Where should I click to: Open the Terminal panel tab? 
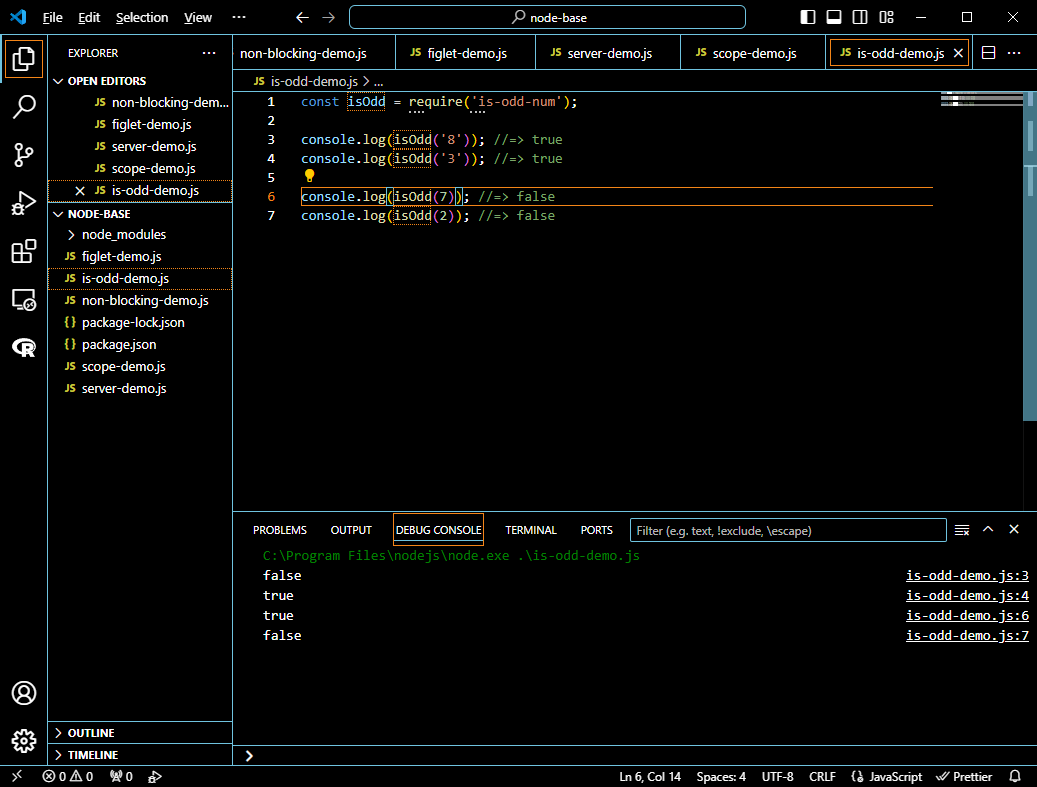tap(531, 530)
